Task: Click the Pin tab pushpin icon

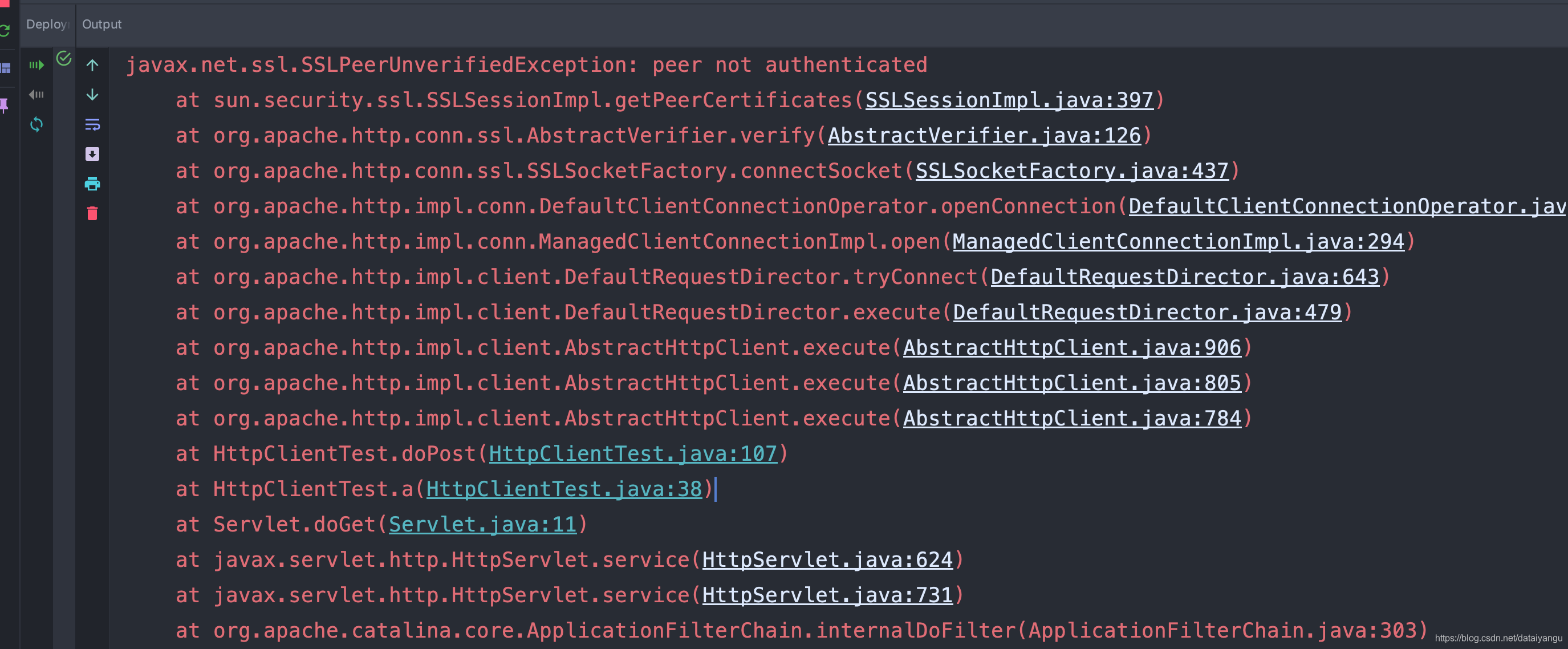Action: [x=4, y=106]
